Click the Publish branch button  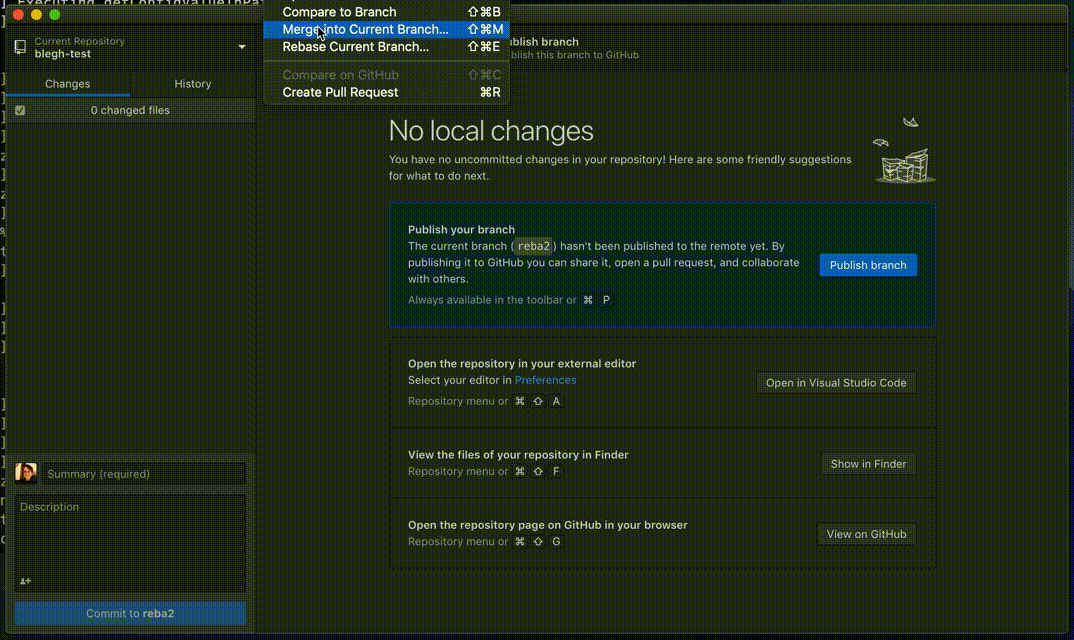coord(867,264)
